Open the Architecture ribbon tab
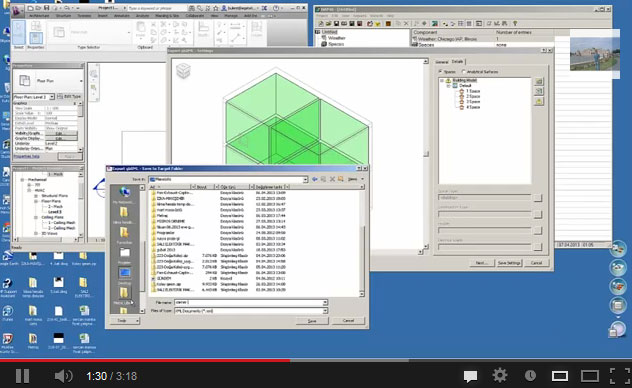The height and width of the screenshot is (388, 632). coord(40,16)
